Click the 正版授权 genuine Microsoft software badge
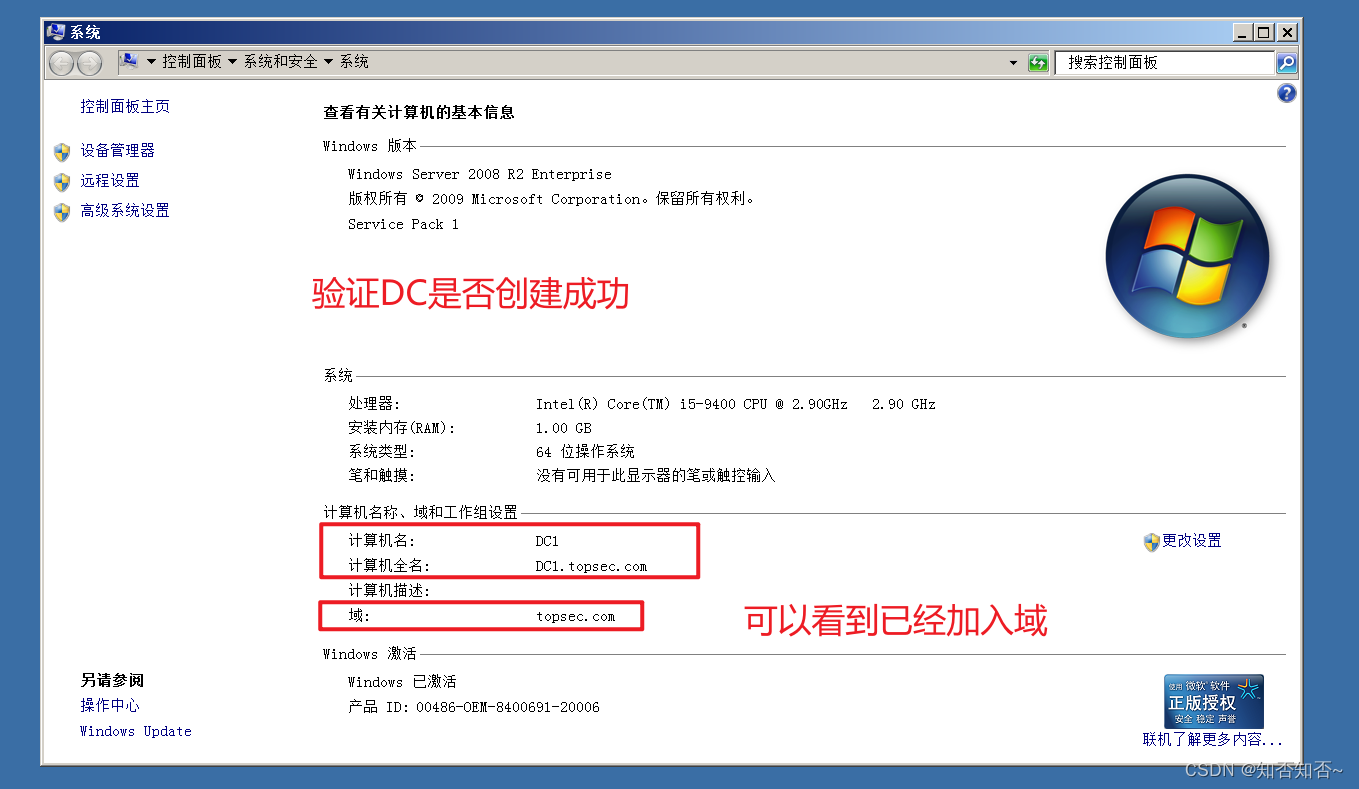Screen dimensions: 1359x789 pos(1214,701)
